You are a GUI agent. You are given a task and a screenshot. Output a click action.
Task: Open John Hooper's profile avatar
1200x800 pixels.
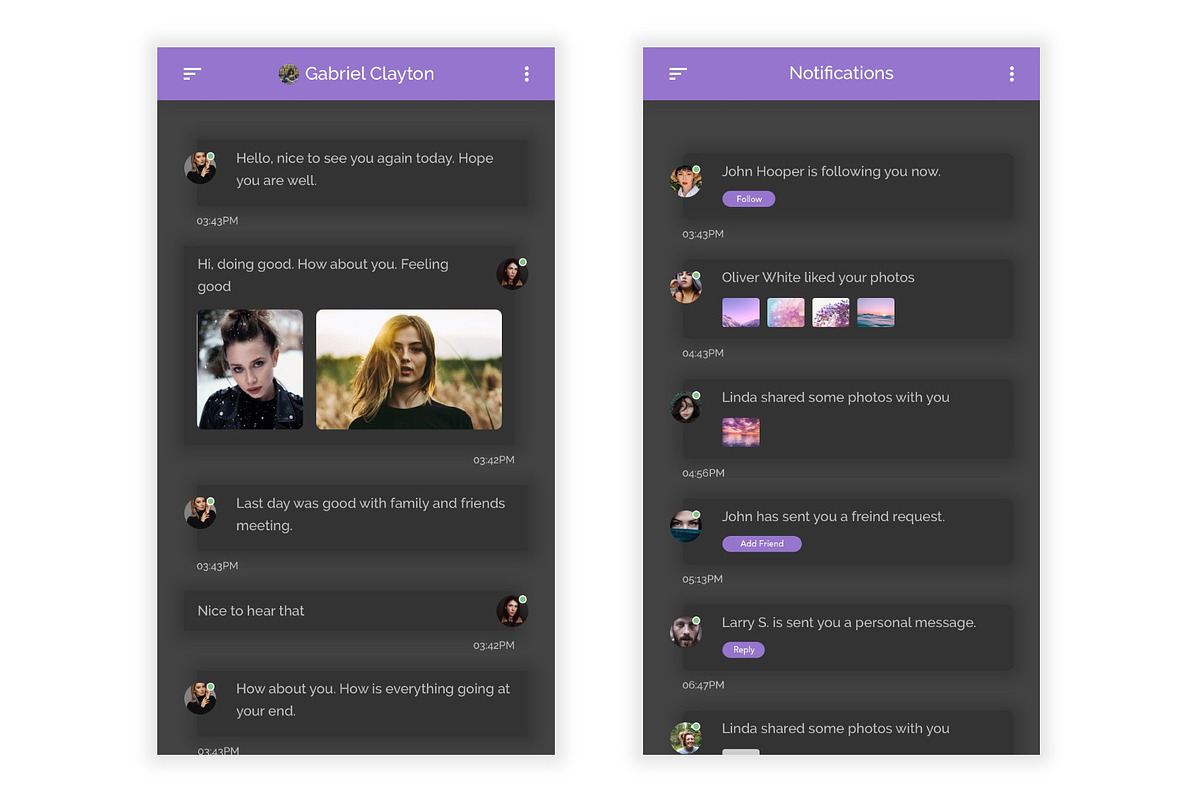coord(686,181)
